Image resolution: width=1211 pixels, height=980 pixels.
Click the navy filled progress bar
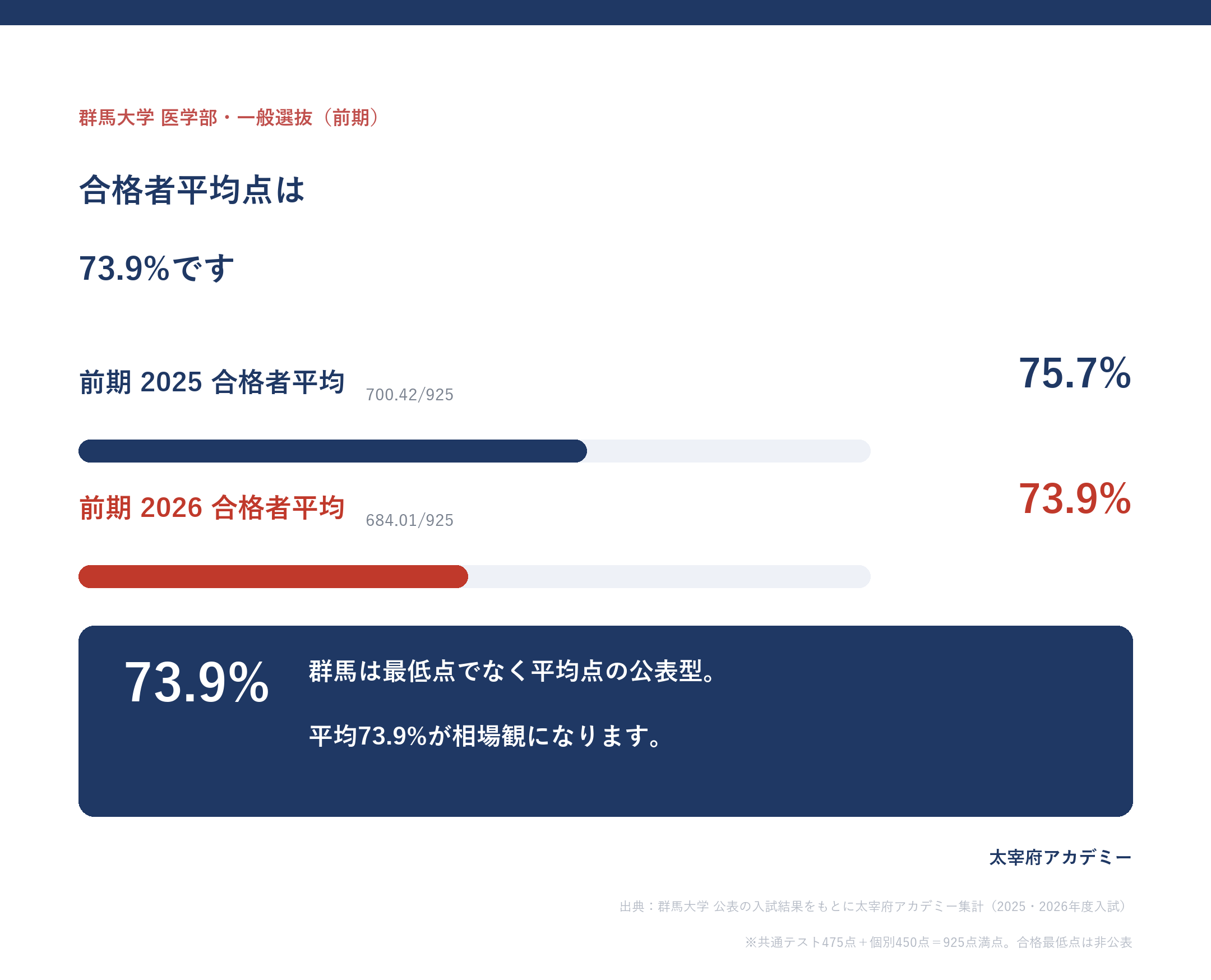pos(332,451)
